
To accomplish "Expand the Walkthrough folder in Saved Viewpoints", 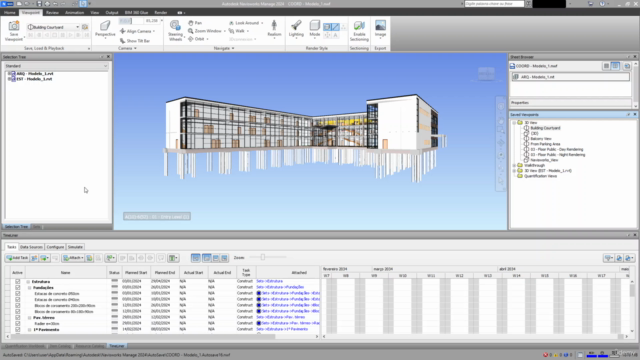I will pyautogui.click(x=514, y=165).
